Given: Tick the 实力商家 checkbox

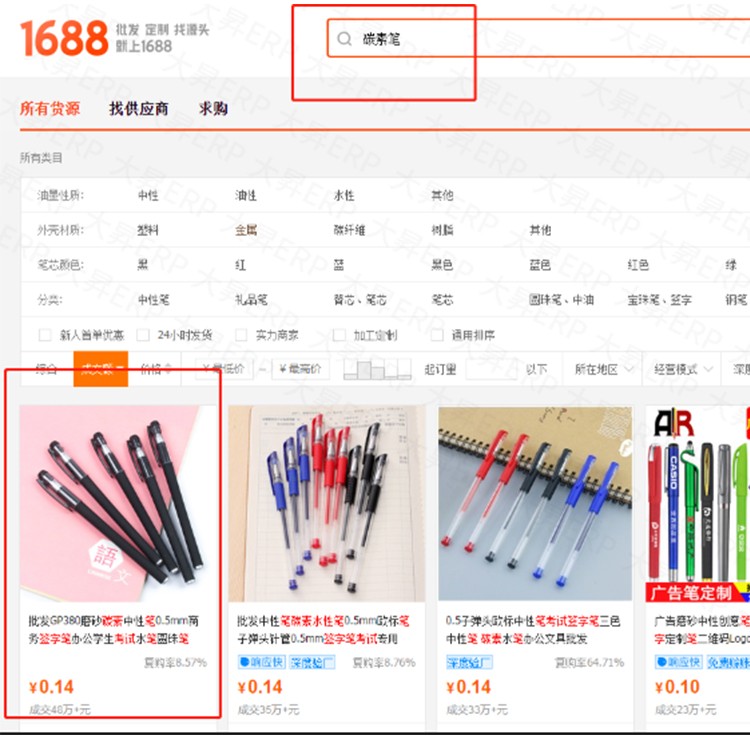Looking at the screenshot, I should coord(241,335).
